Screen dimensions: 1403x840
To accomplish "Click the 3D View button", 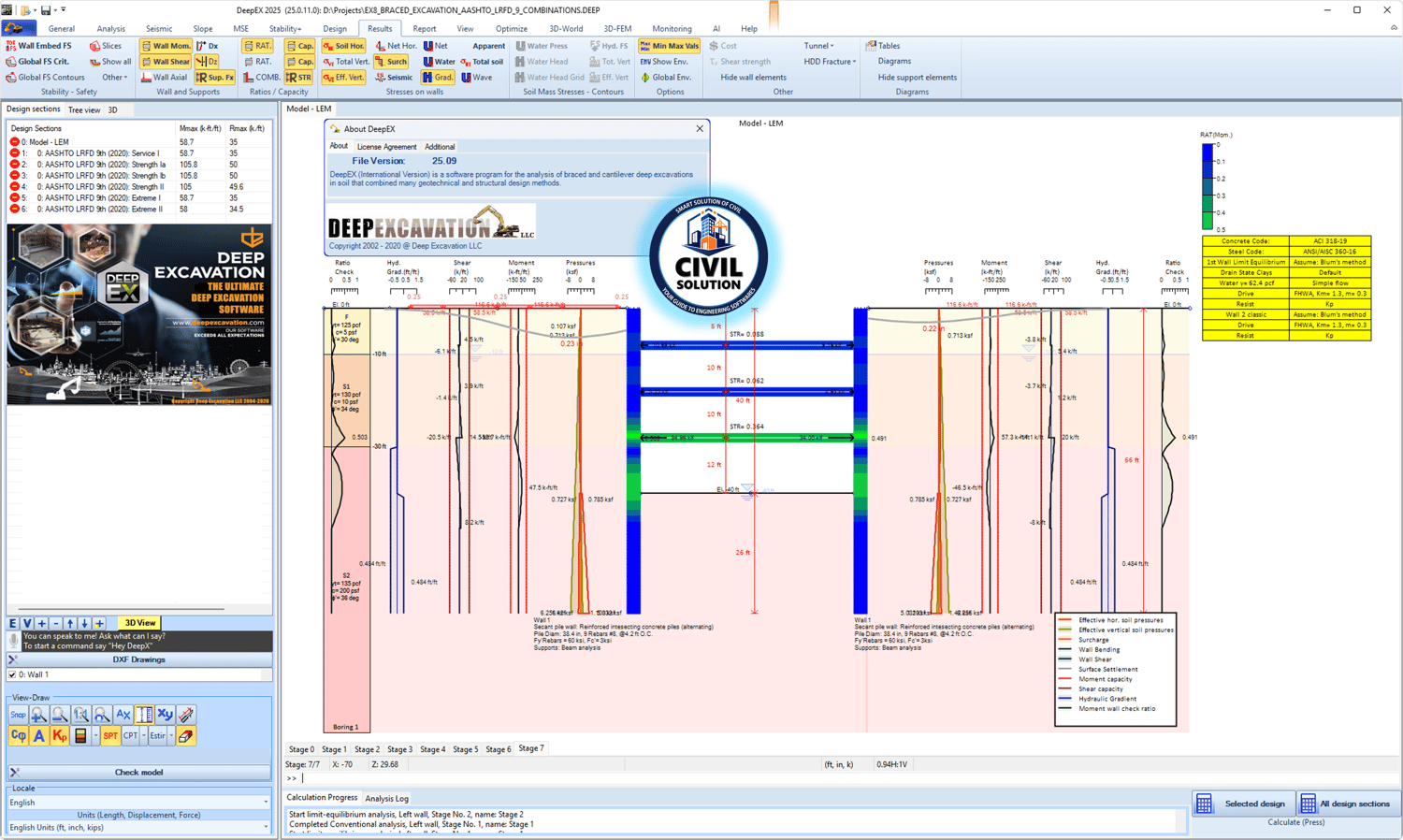I will coord(140,623).
